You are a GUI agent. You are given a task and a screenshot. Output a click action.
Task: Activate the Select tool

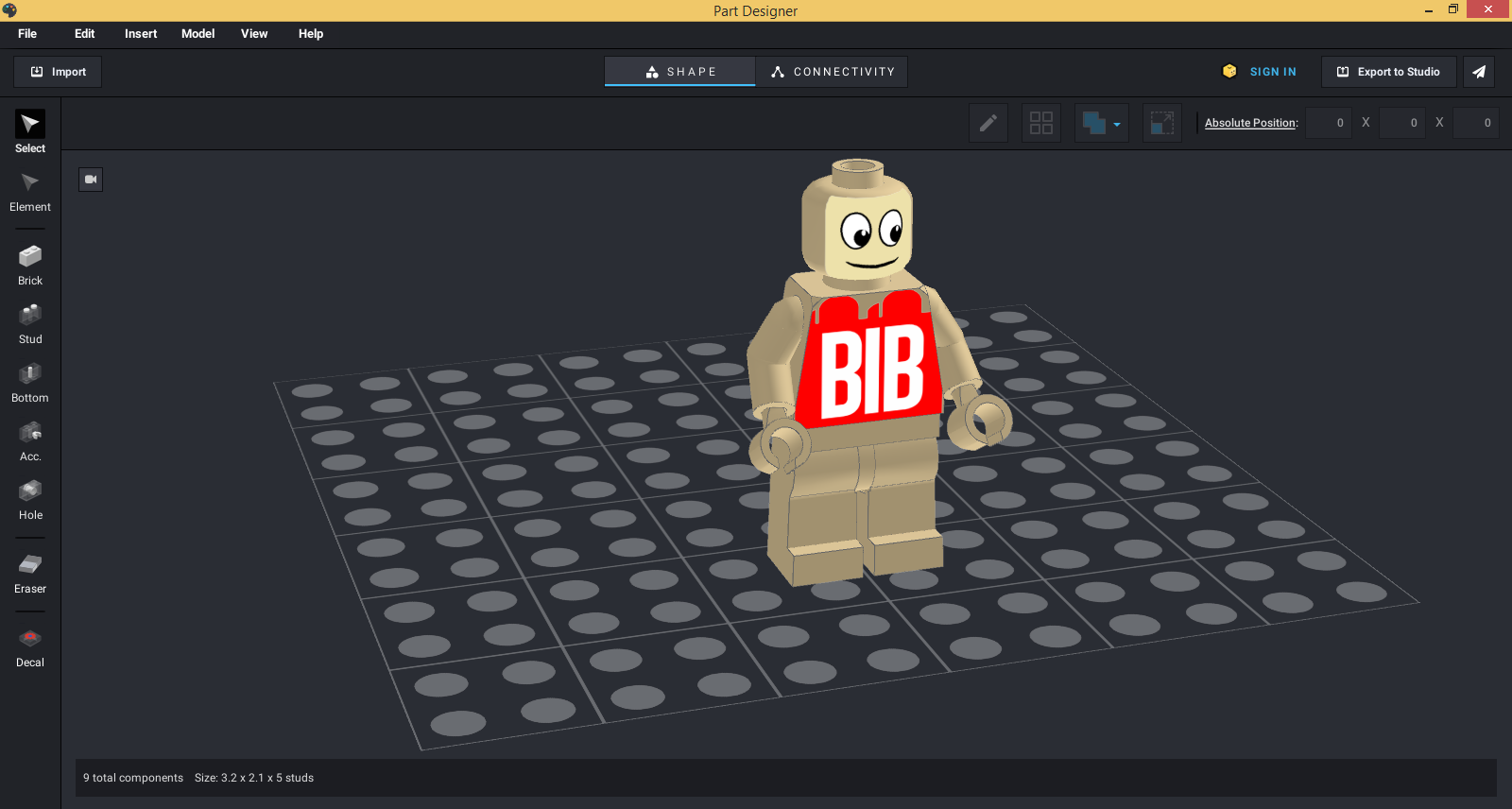[30, 131]
